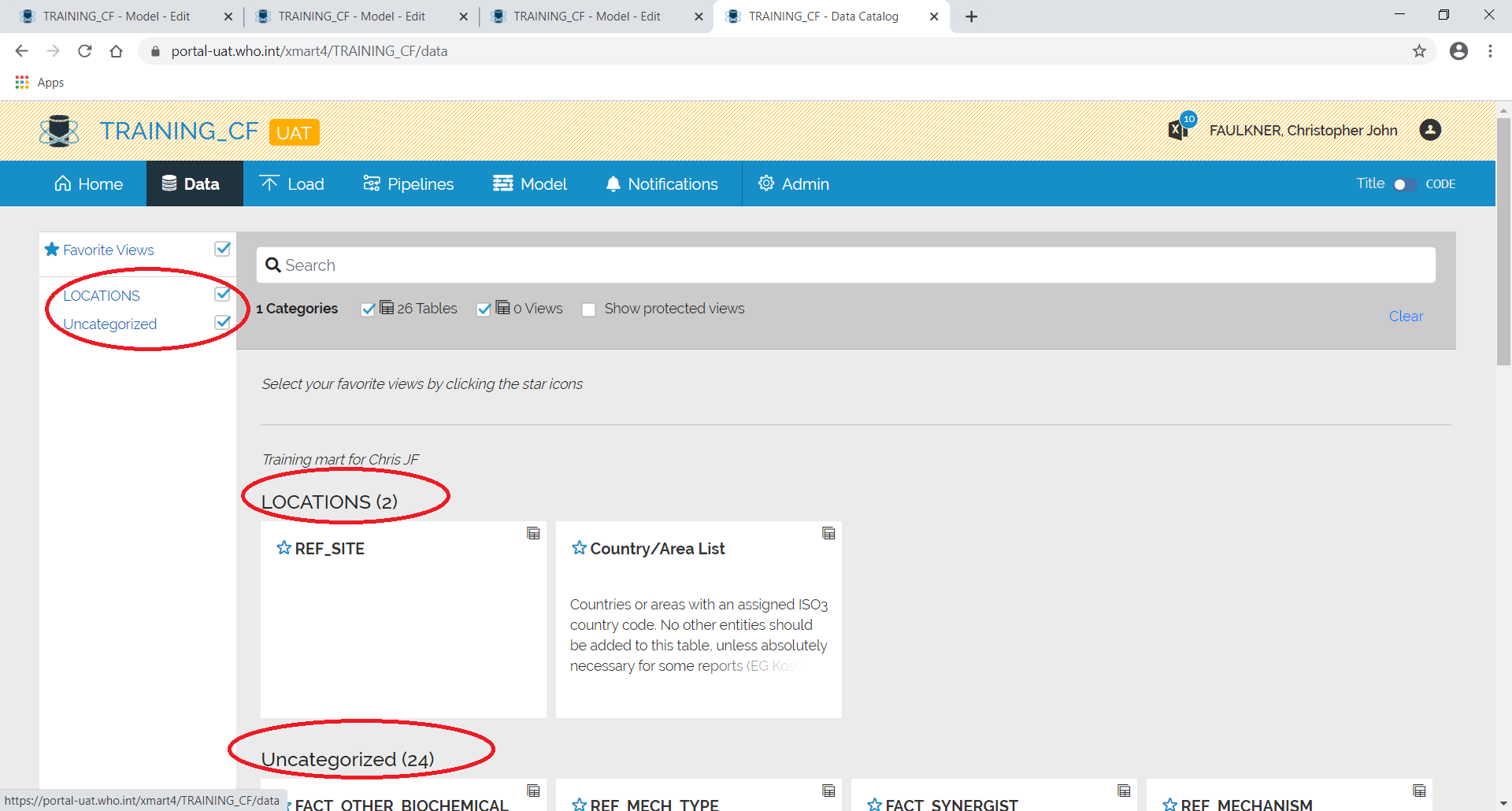The width and height of the screenshot is (1512, 811).
Task: Open the browser home page
Action: click(x=117, y=51)
